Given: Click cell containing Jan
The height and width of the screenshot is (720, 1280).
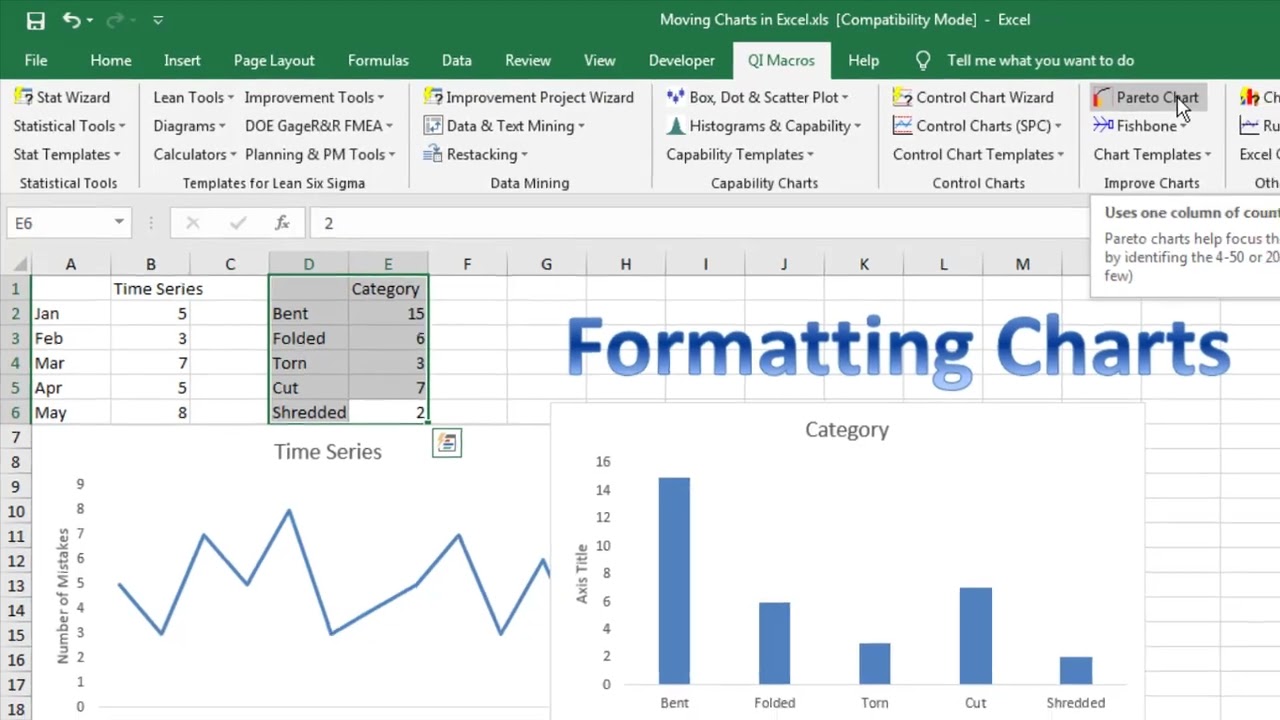Looking at the screenshot, I should (x=71, y=313).
